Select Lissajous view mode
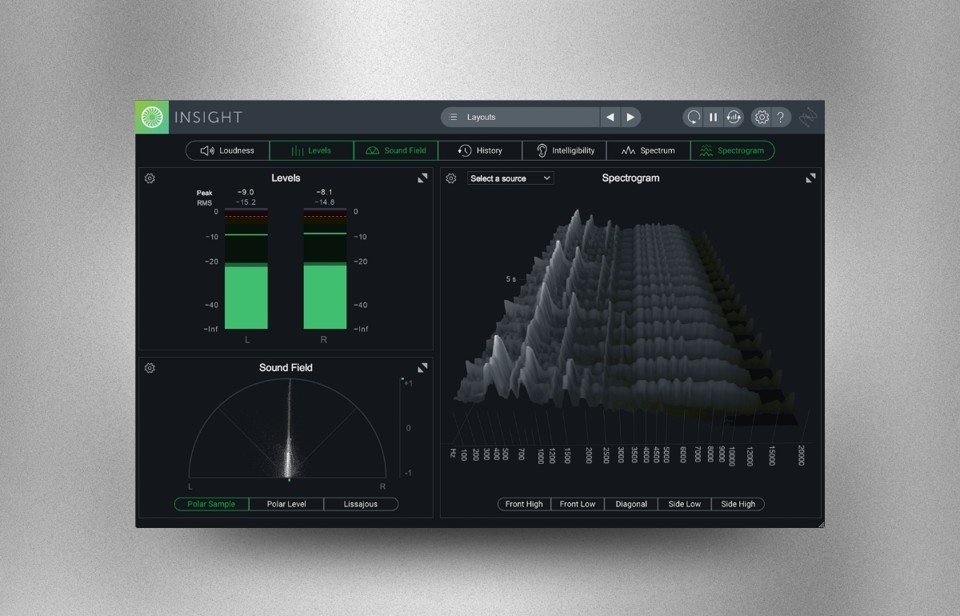 (361, 504)
